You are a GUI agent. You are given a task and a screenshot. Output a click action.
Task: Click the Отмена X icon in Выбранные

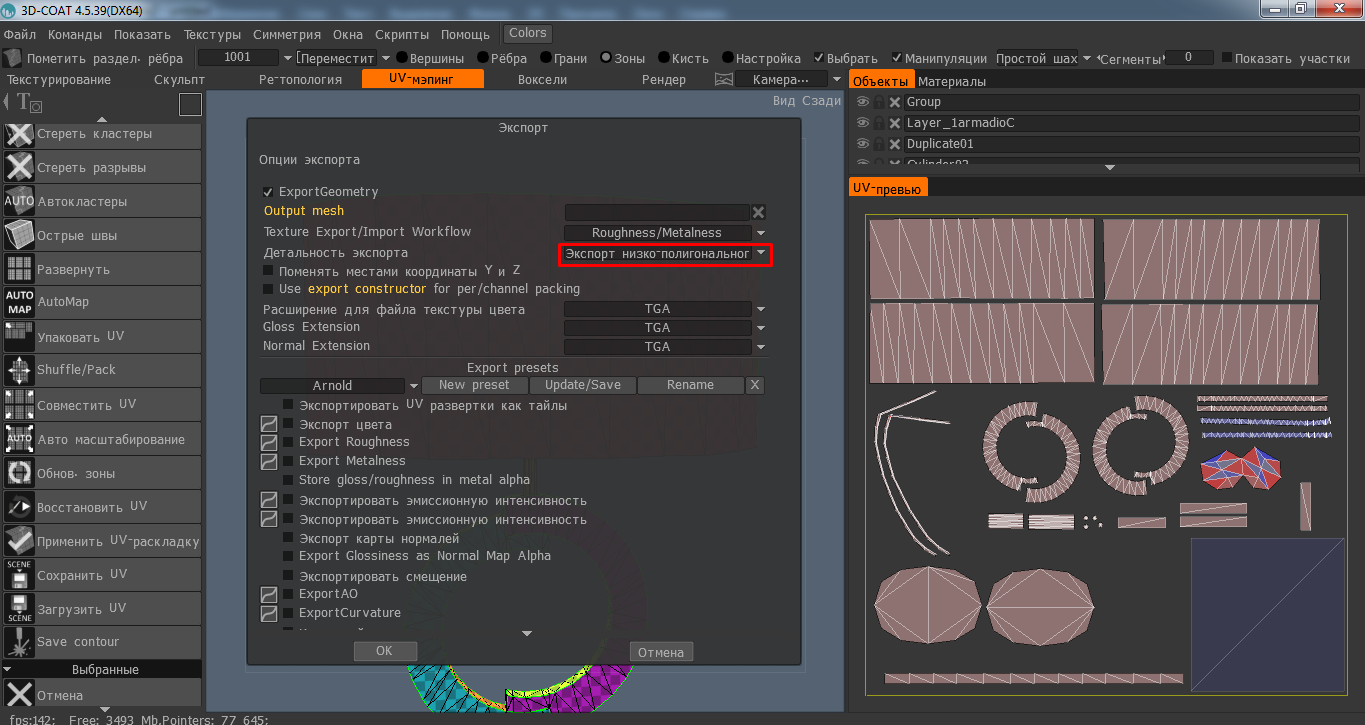(x=19, y=695)
